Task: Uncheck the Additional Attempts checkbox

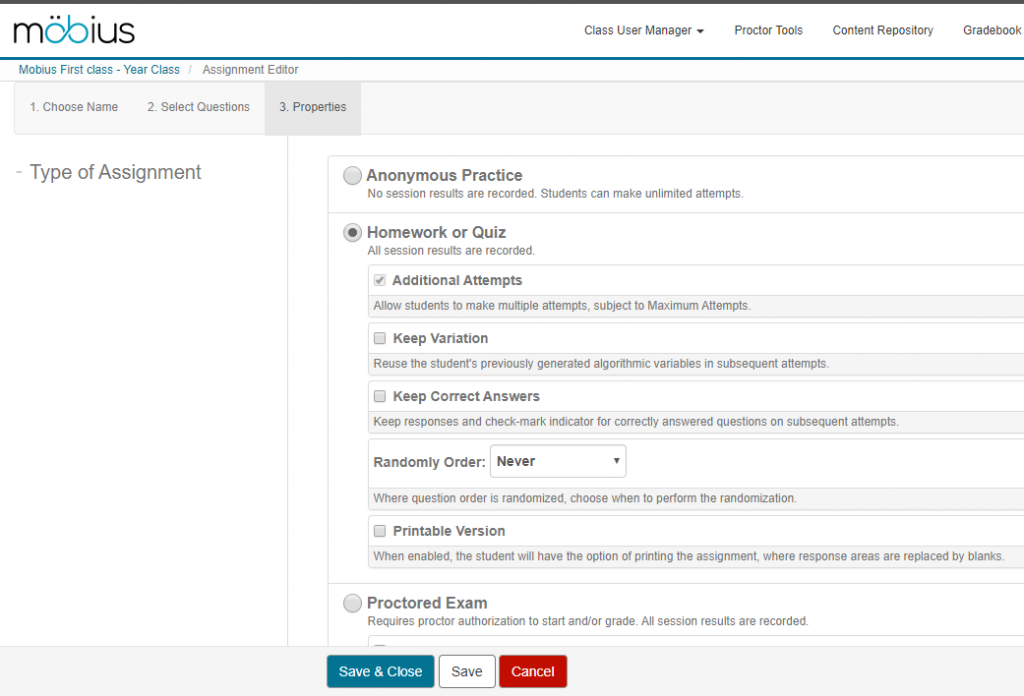Action: click(379, 280)
